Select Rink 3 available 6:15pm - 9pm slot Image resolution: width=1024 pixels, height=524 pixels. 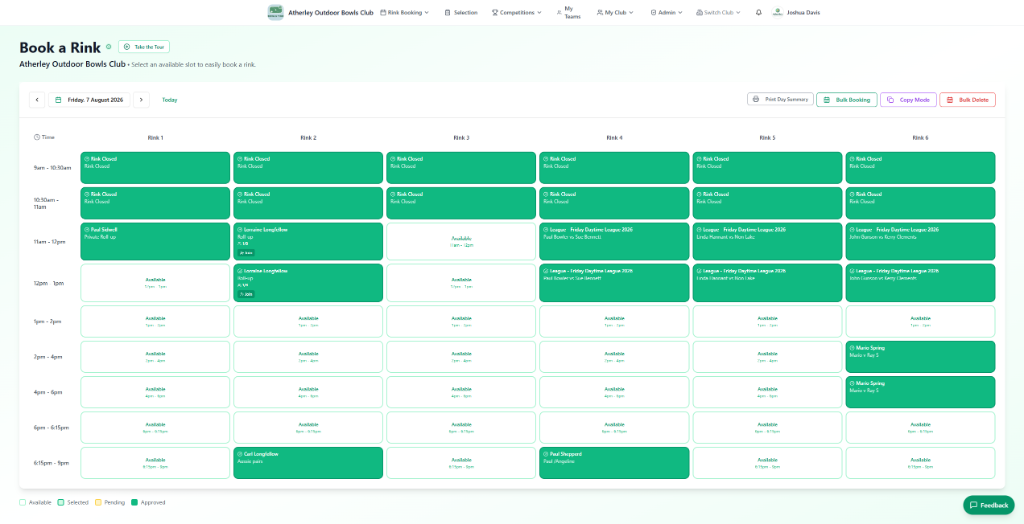pos(461,463)
